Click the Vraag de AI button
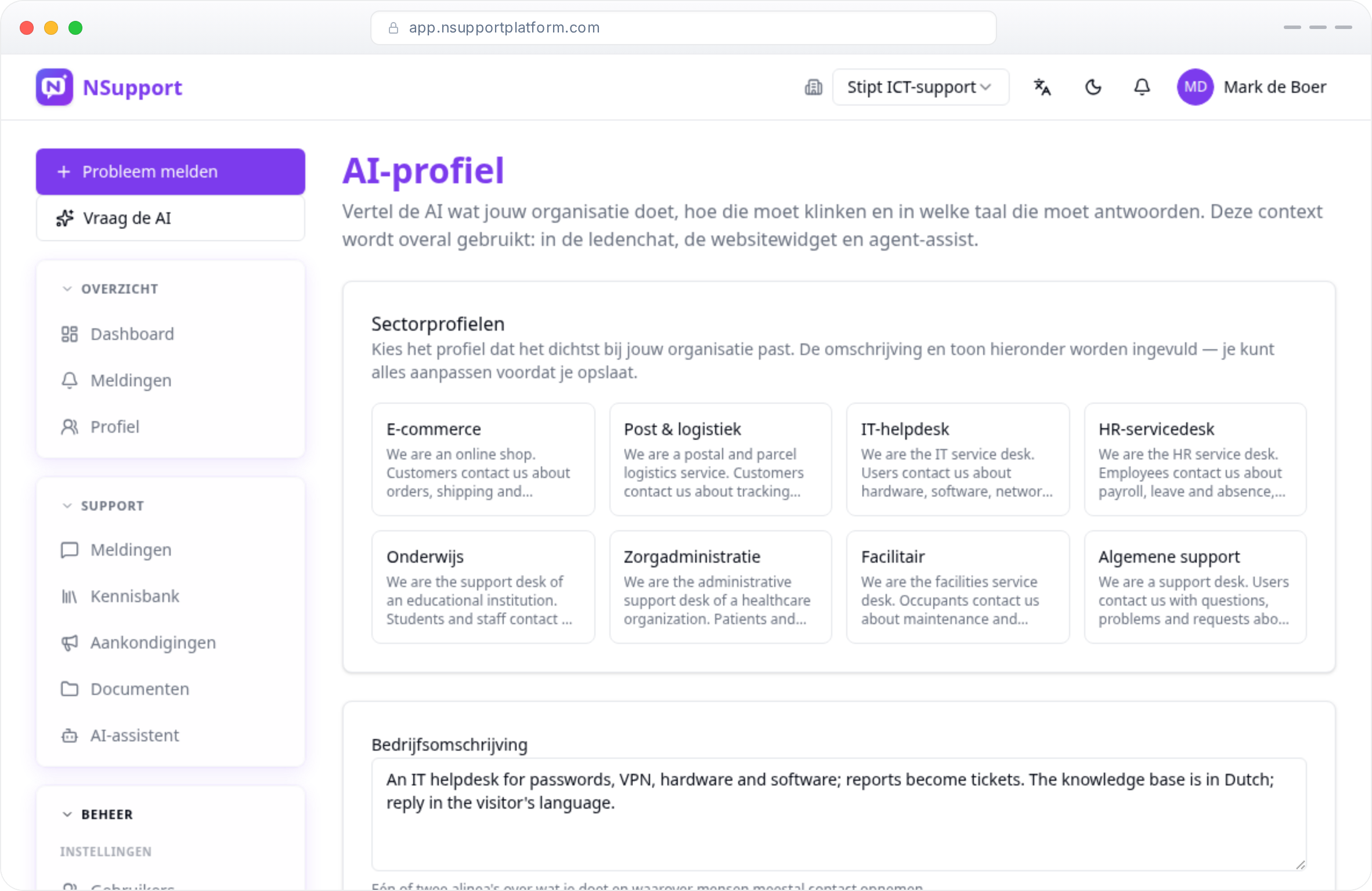The width and height of the screenshot is (1372, 891). coord(171,218)
